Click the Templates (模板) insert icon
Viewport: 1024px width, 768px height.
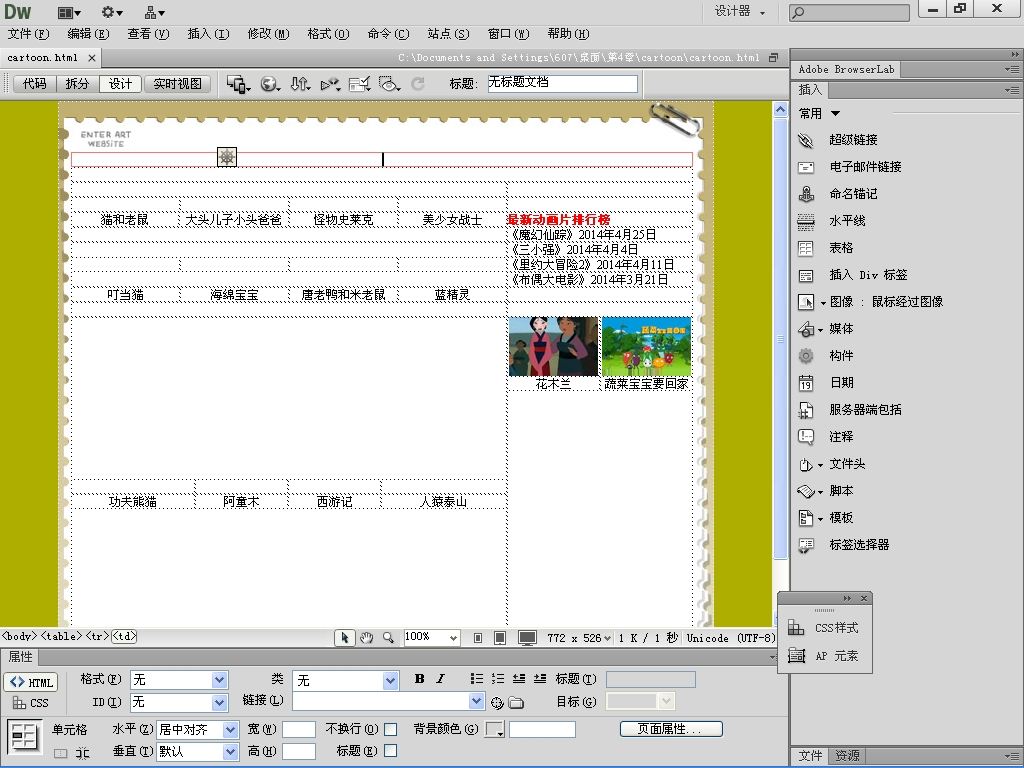(x=806, y=518)
